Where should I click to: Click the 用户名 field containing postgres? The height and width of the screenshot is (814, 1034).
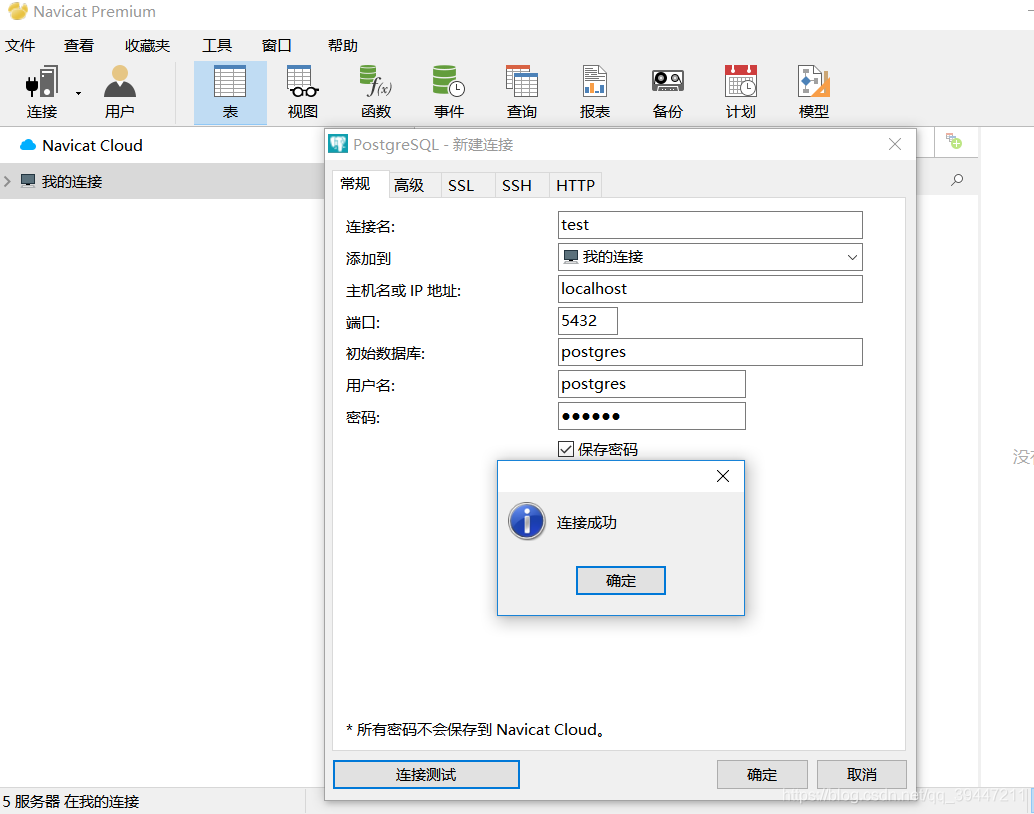tap(652, 384)
